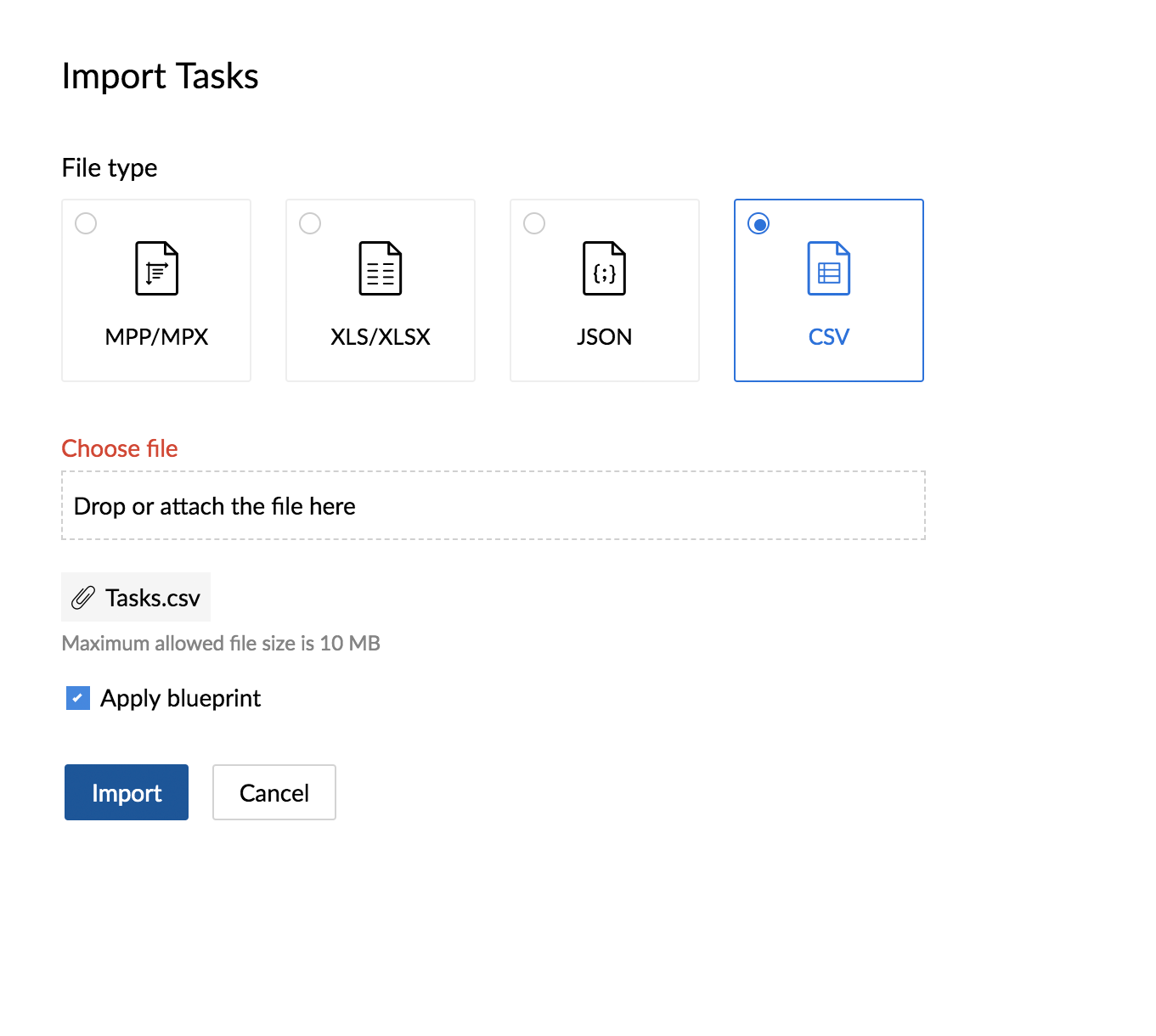Uncheck the Apply blueprint checkbox
This screenshot has height=1036, width=1156.
click(78, 698)
